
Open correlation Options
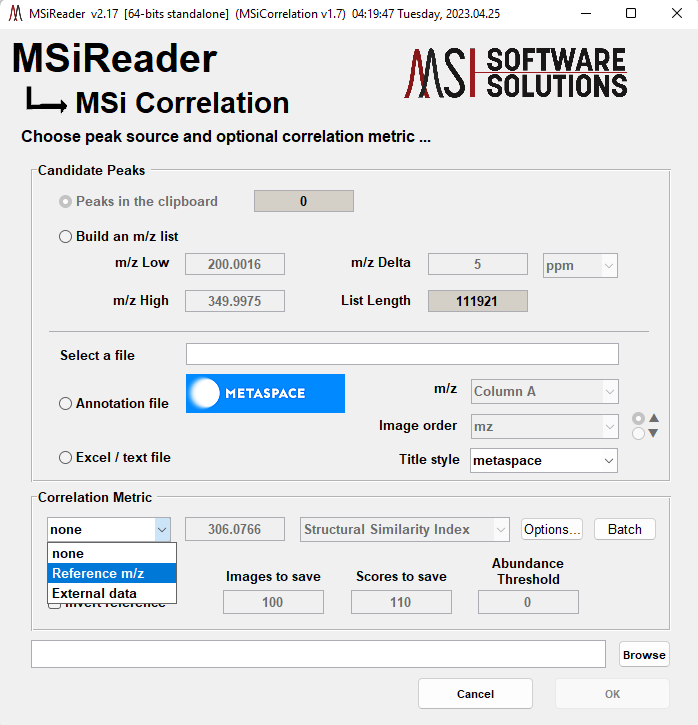pos(552,529)
